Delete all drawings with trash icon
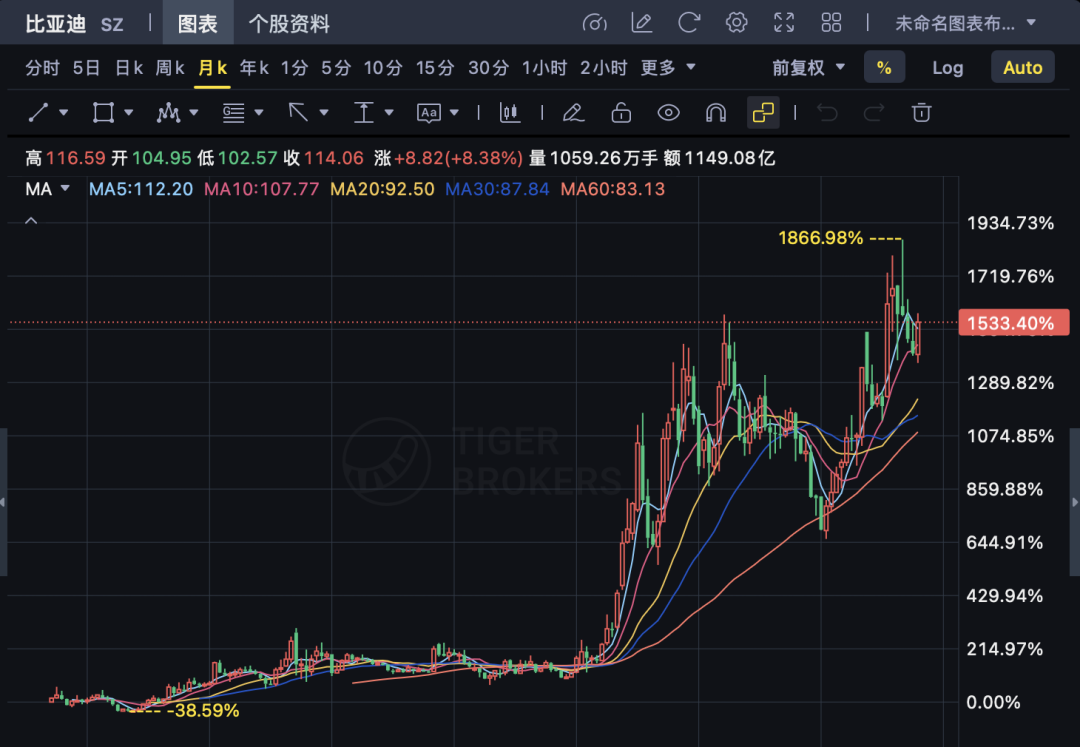Screen dimensions: 1080x747 [922, 112]
